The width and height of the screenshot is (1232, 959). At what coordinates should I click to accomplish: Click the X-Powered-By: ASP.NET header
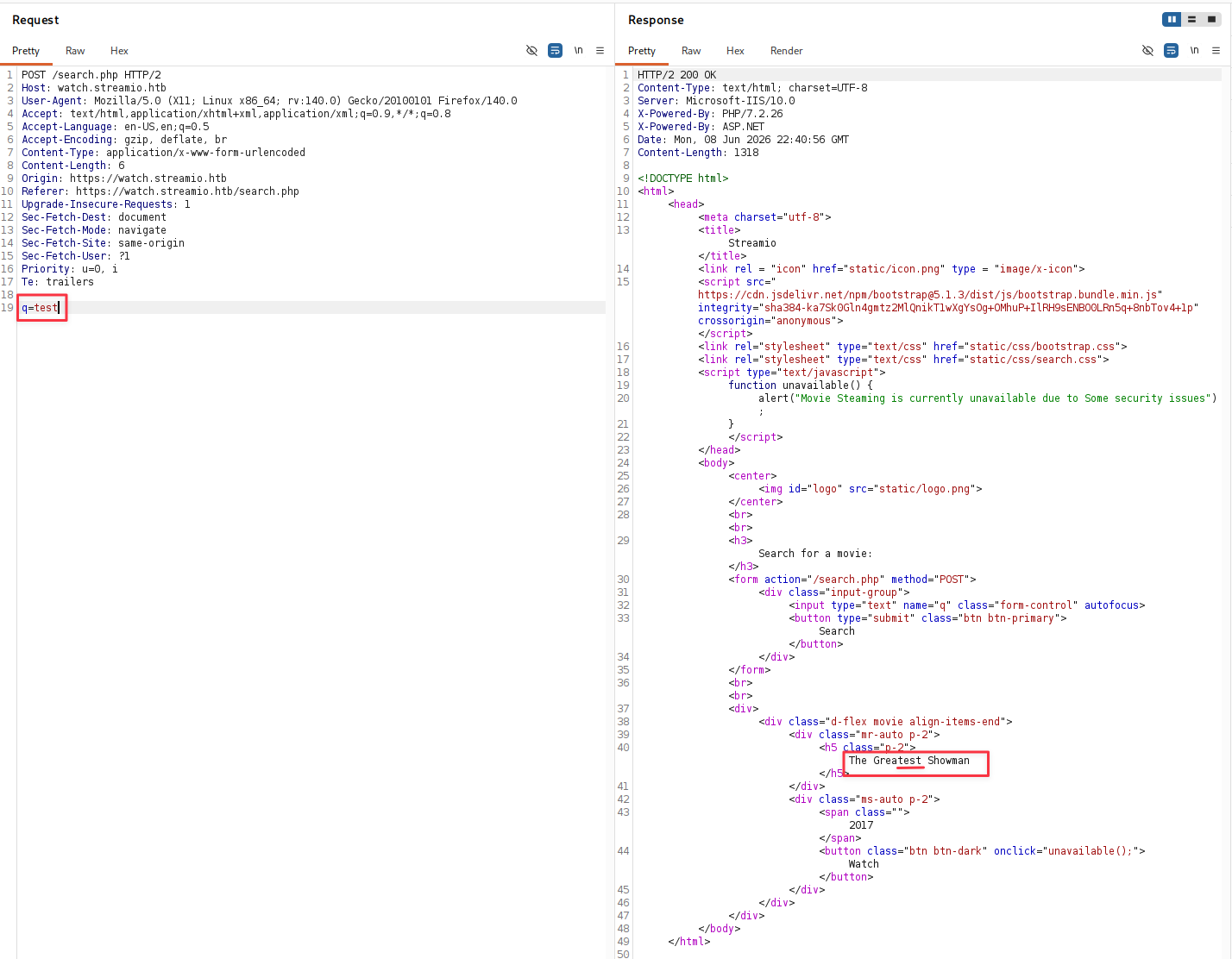[x=701, y=127]
